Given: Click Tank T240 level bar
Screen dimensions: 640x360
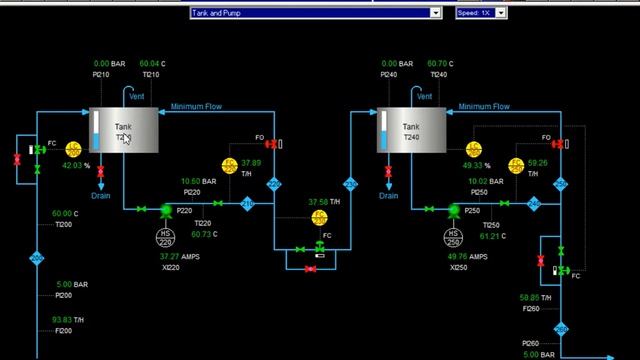Looking at the screenshot, I should [x=384, y=130].
